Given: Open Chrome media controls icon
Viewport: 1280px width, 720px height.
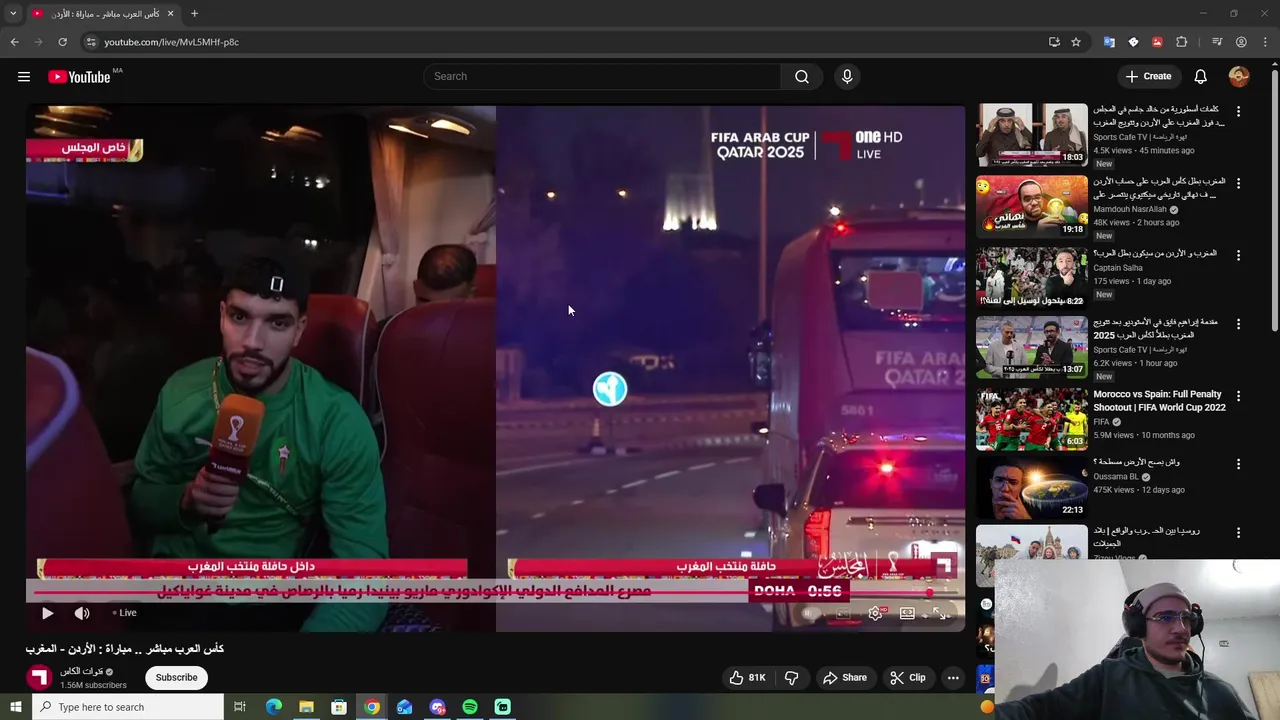Looking at the screenshot, I should pyautogui.click(x=1217, y=42).
